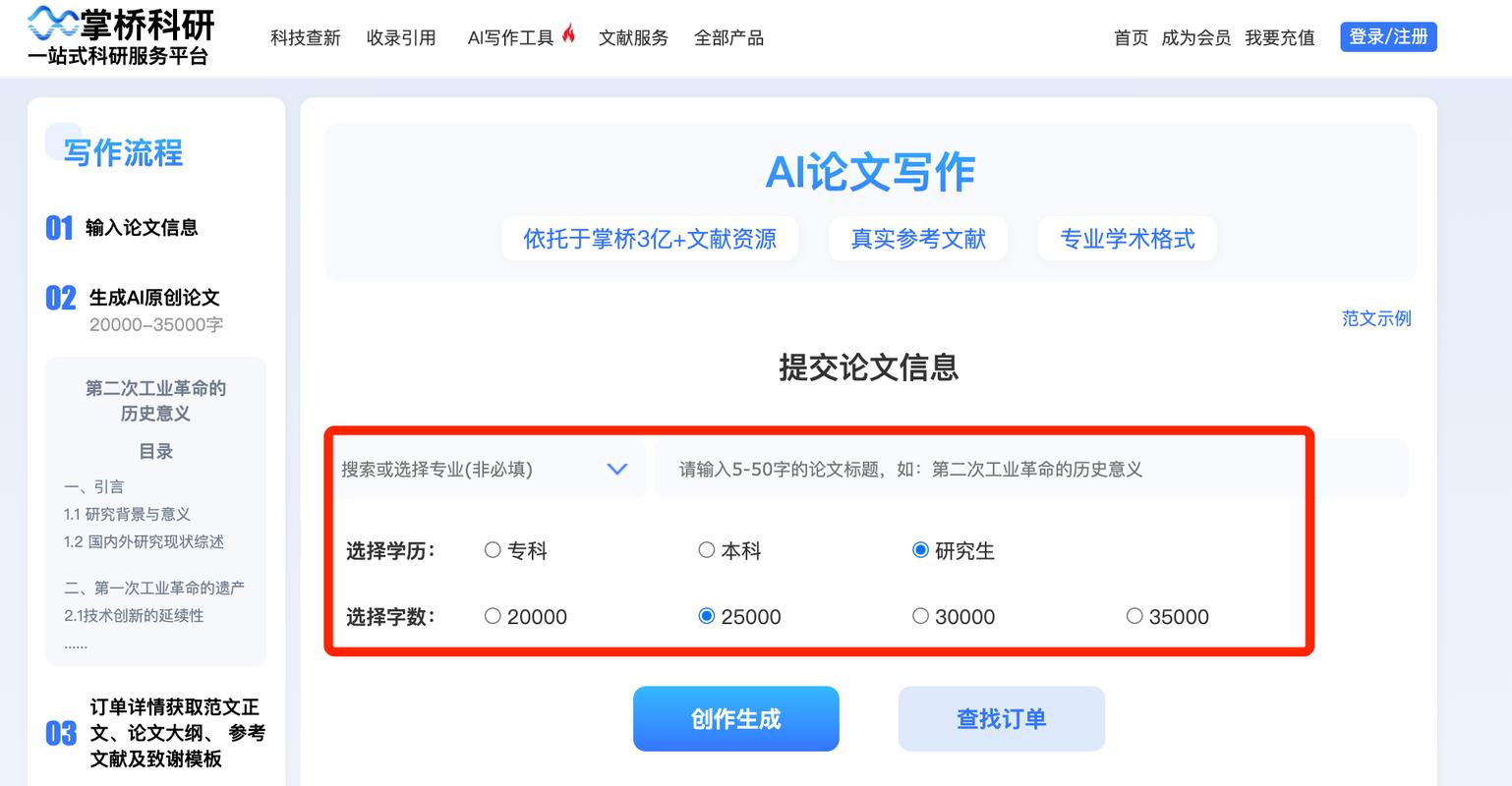The height and width of the screenshot is (786, 1512).
Task: Open the 搜索或选择专业 major dropdown
Action: click(472, 470)
